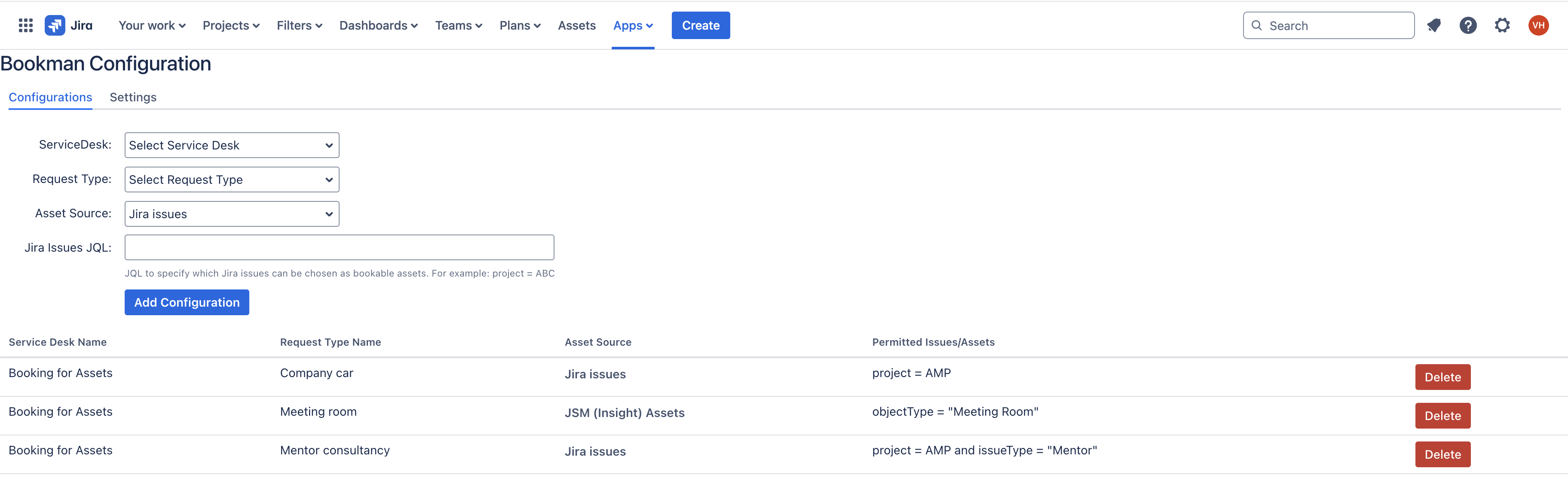Click the issueType = "Mentor" JQL cell
The image size is (1568, 487).
click(984, 450)
